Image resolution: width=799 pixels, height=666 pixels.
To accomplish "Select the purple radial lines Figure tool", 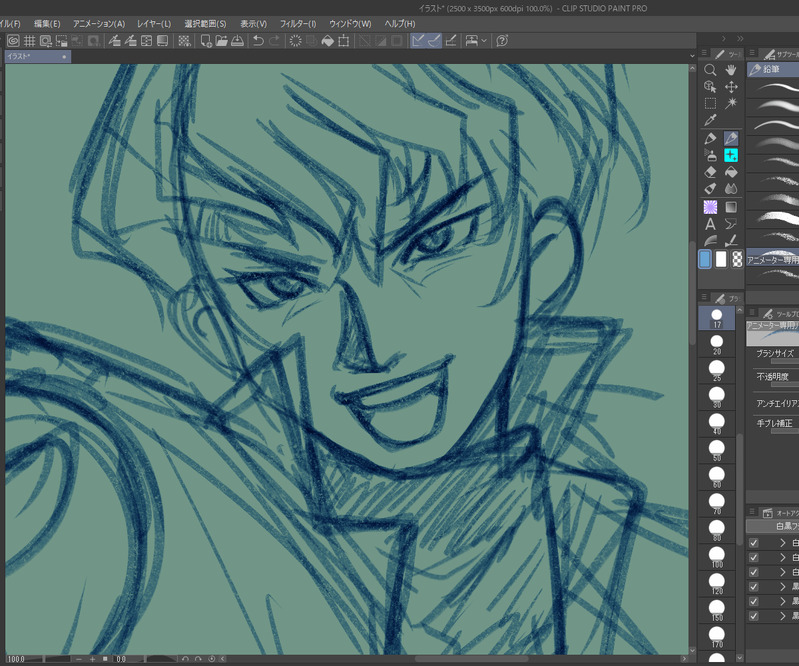I will (x=710, y=207).
